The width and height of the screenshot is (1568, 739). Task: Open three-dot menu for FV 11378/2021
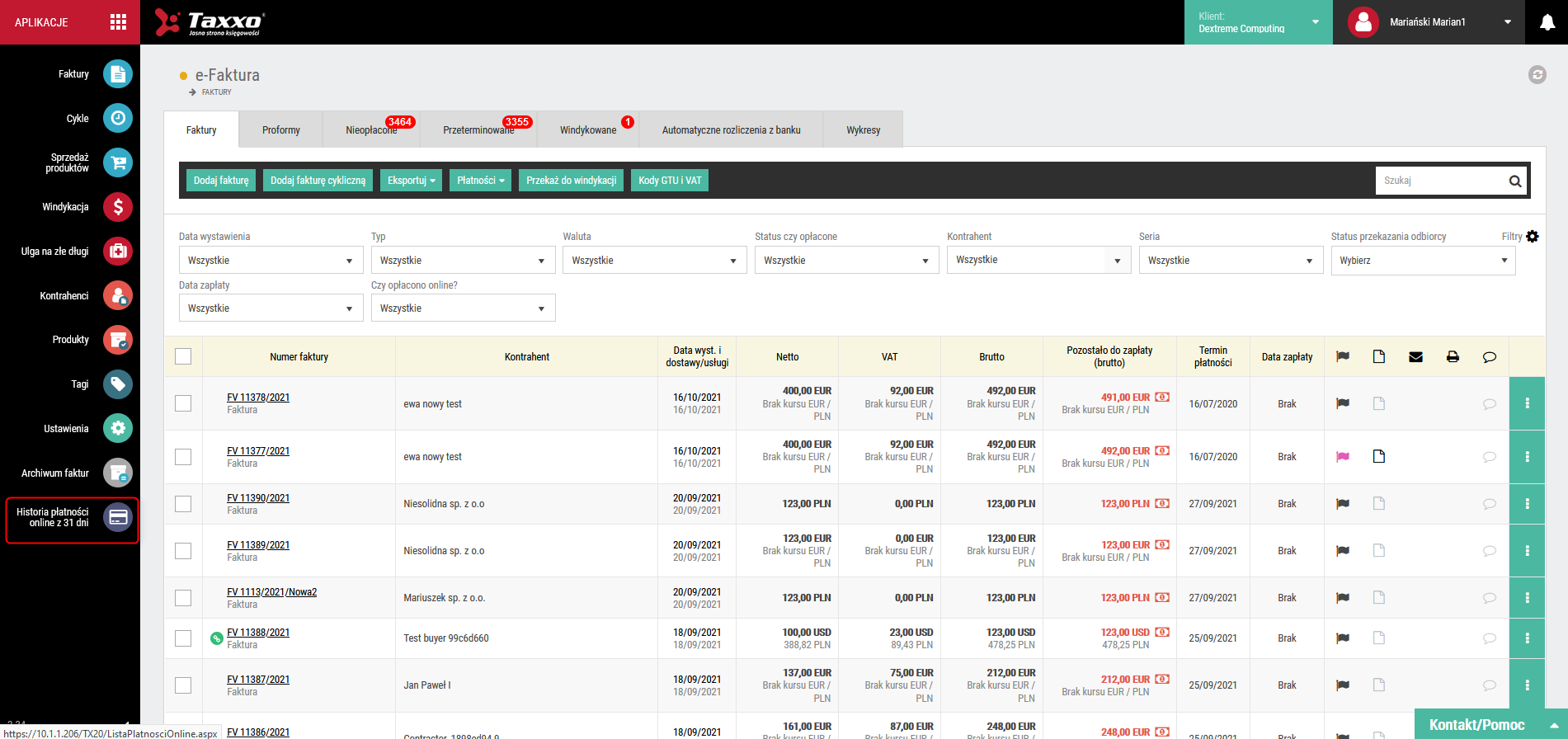pos(1527,403)
